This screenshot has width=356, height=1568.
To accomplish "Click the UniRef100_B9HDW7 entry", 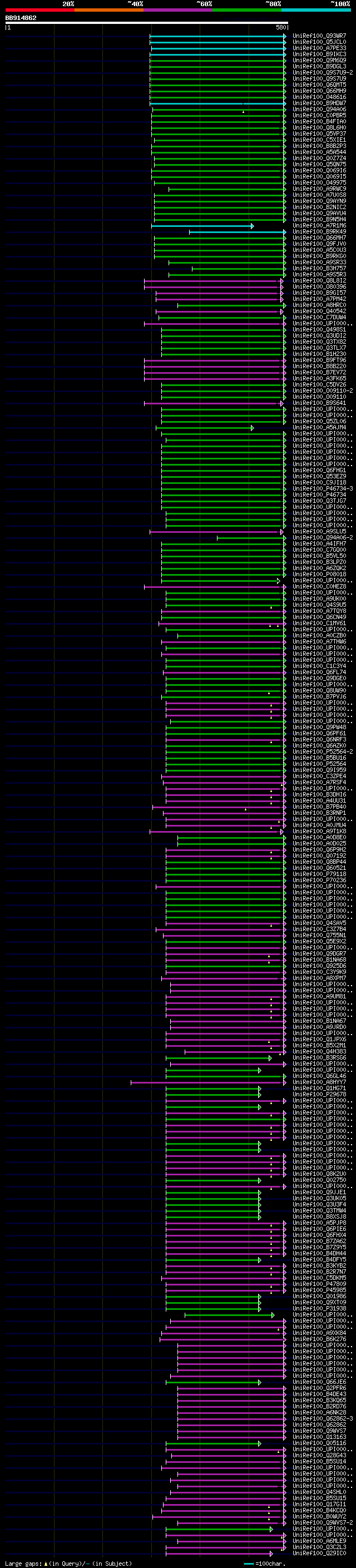I will [x=319, y=103].
